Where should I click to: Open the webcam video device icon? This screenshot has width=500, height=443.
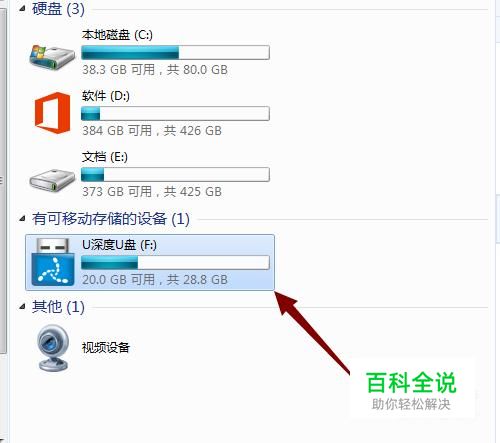point(53,348)
